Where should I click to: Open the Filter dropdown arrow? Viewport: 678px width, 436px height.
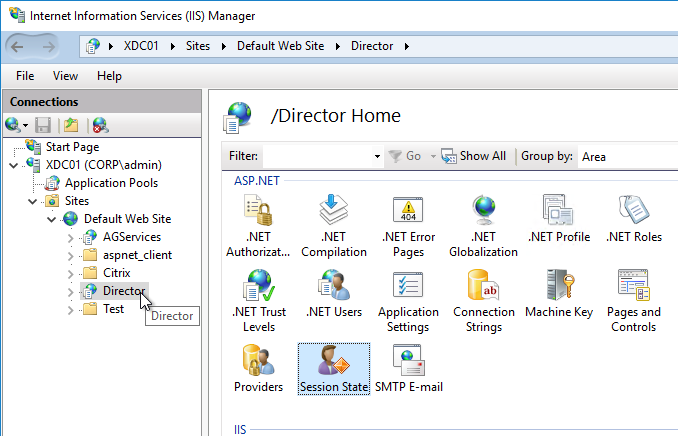377,156
